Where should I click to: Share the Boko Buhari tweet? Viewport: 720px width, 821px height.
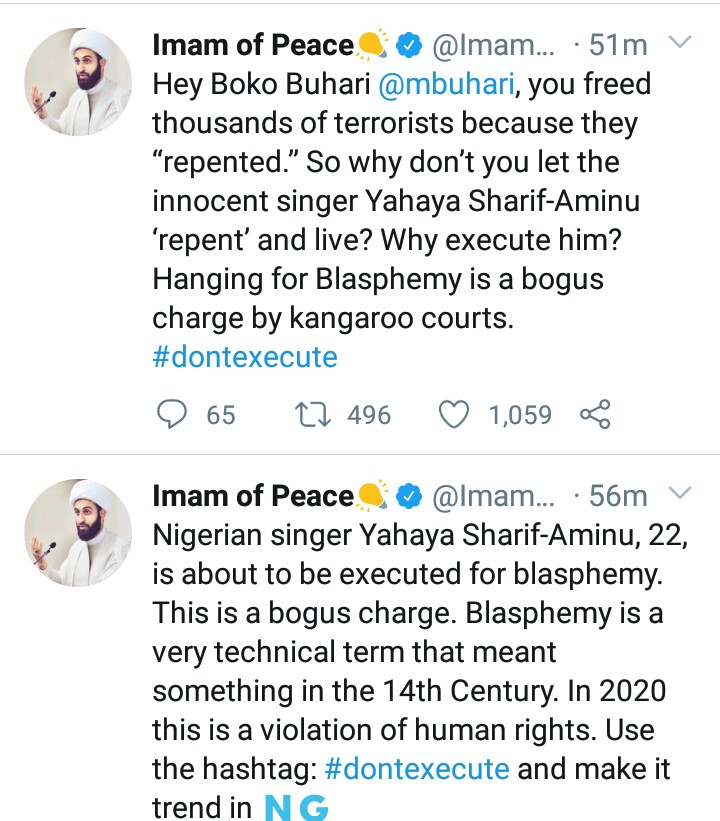click(x=595, y=414)
